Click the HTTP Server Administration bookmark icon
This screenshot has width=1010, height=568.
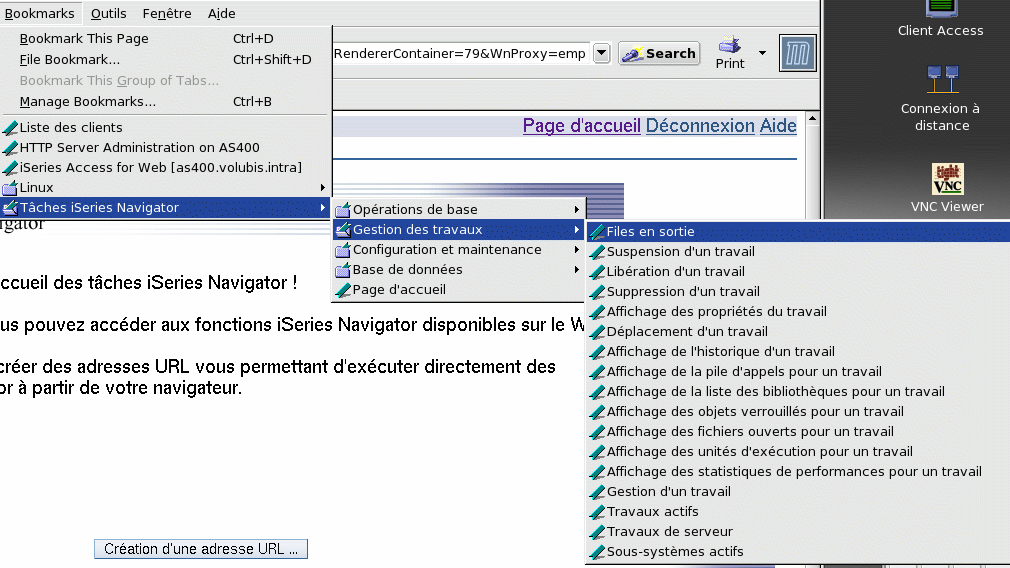click(10, 147)
